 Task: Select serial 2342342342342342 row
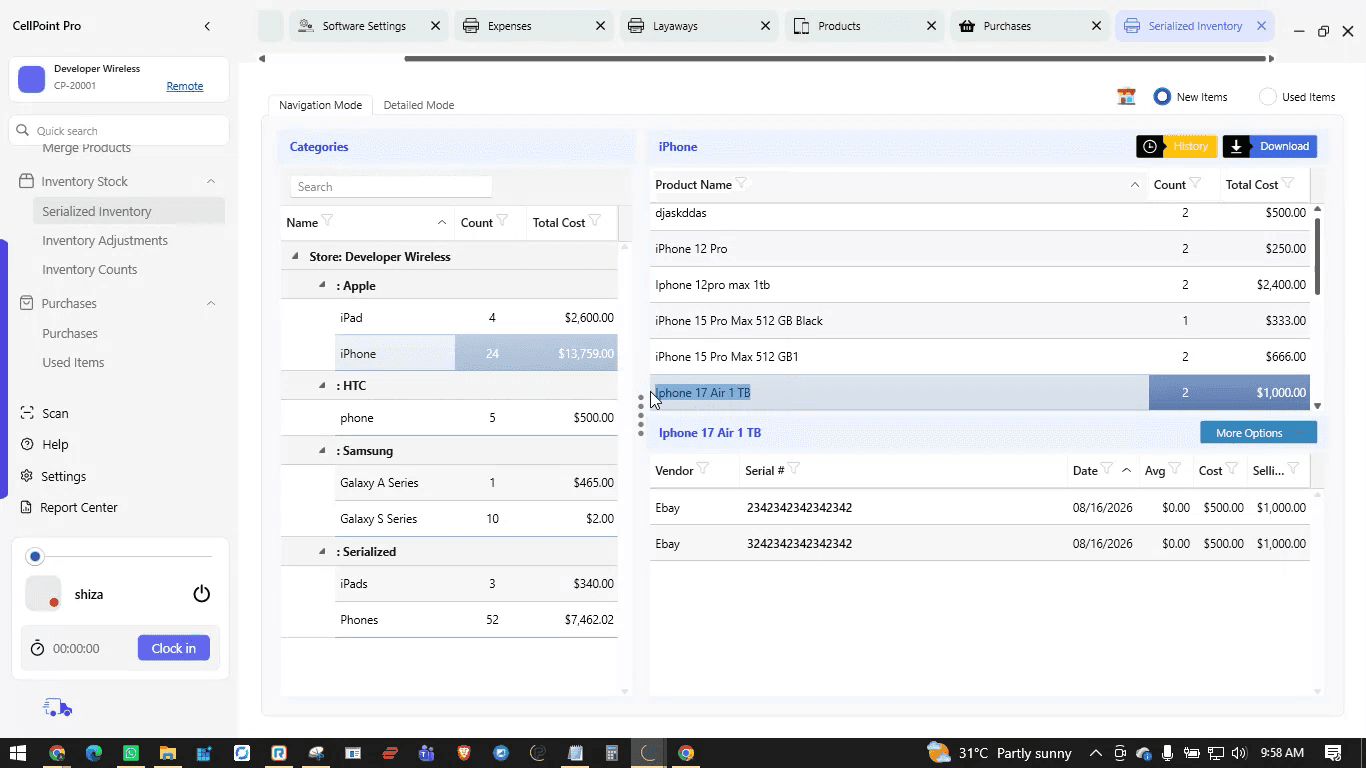[980, 508]
